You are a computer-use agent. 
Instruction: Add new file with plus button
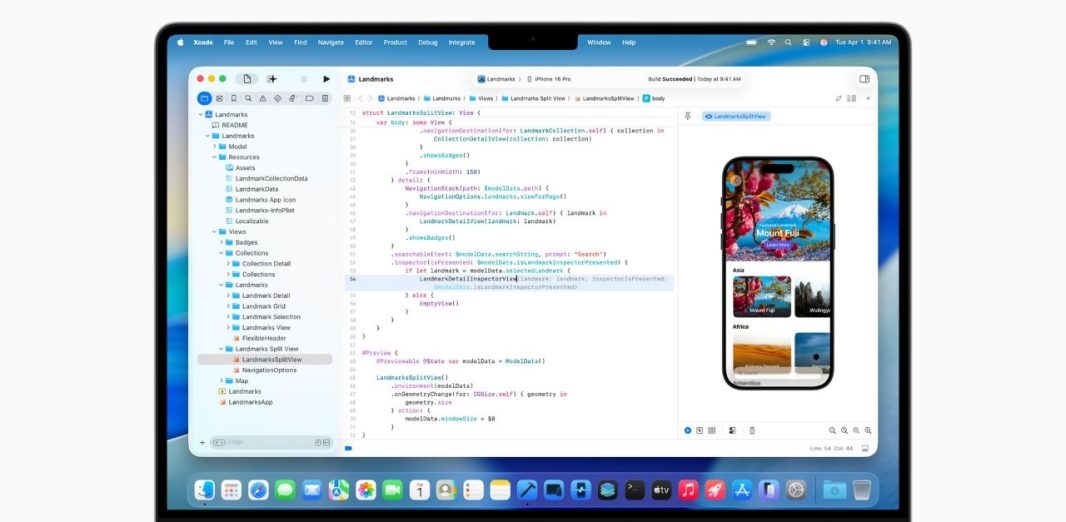(202, 442)
